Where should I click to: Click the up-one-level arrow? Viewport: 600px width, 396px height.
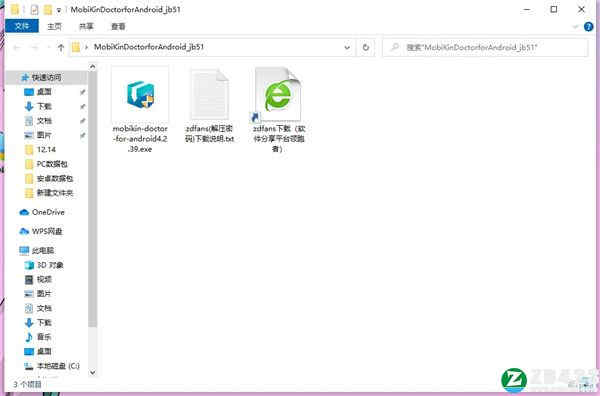(60, 47)
